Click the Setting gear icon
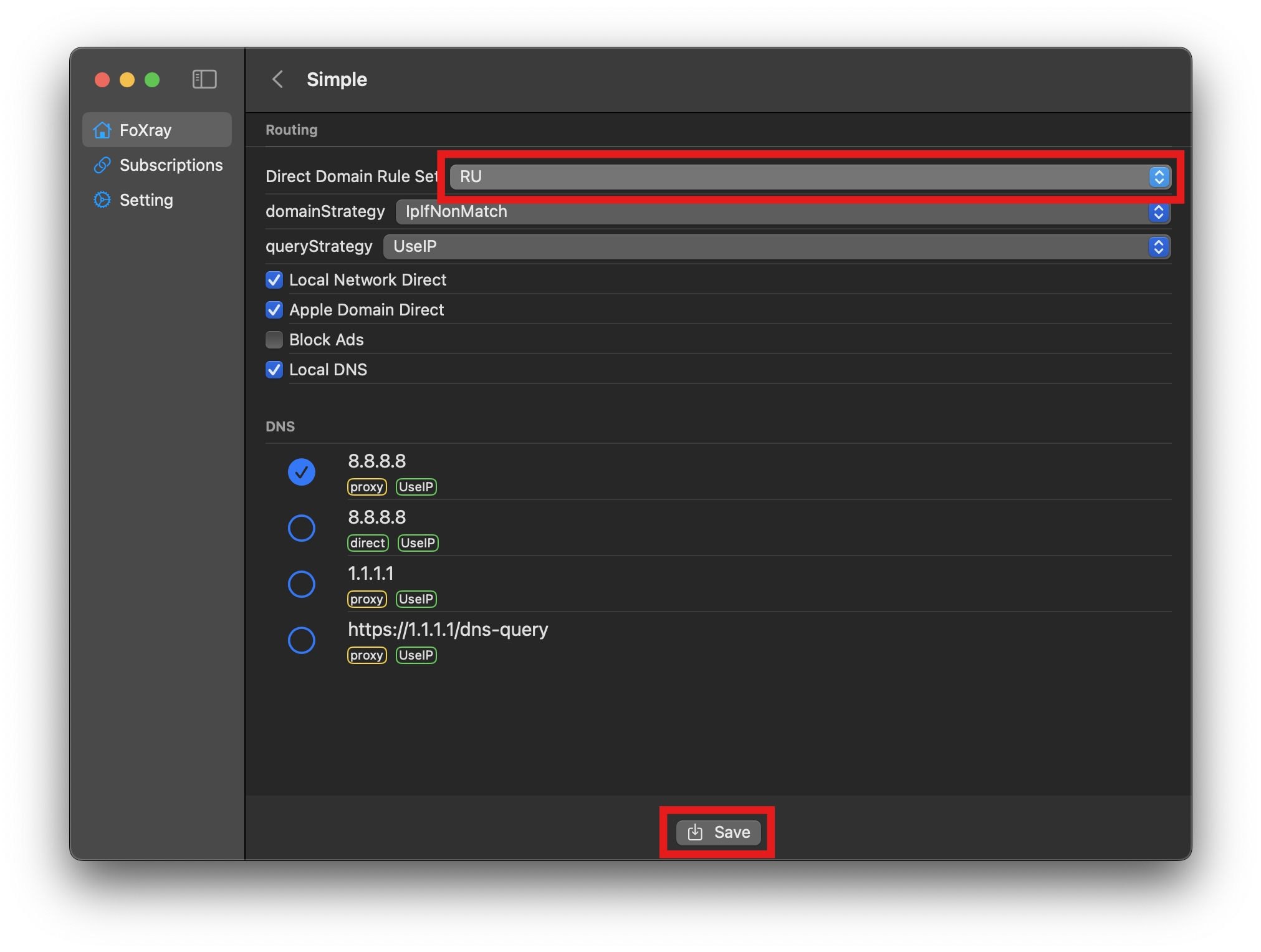Image resolution: width=1261 pixels, height=952 pixels. (102, 200)
